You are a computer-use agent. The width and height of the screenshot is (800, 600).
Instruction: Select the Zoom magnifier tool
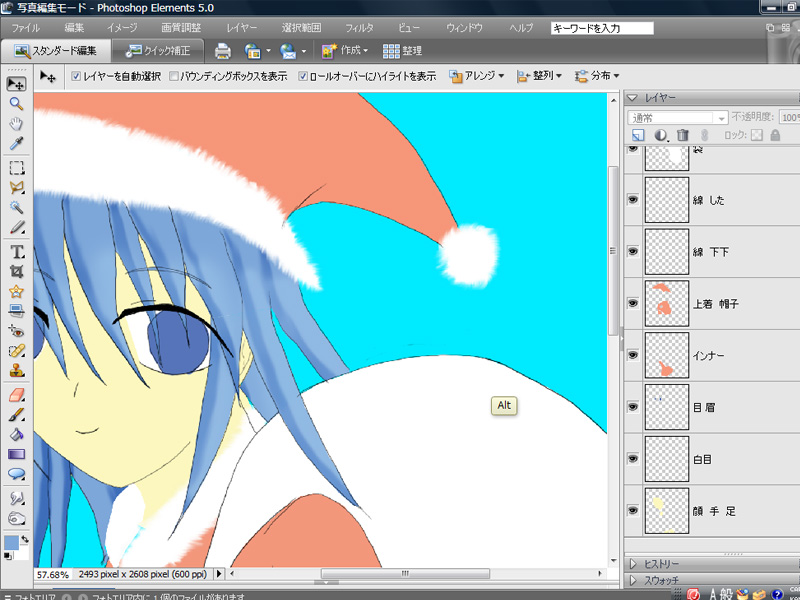(x=16, y=104)
